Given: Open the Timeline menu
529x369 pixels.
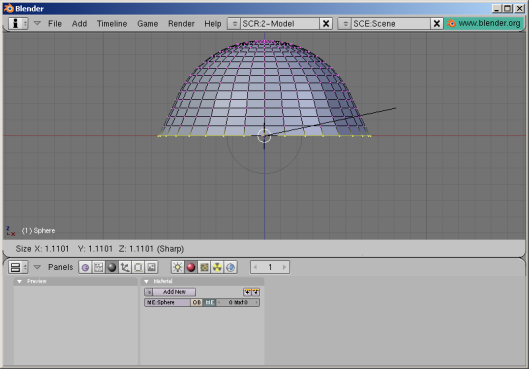Looking at the screenshot, I should (x=112, y=24).
